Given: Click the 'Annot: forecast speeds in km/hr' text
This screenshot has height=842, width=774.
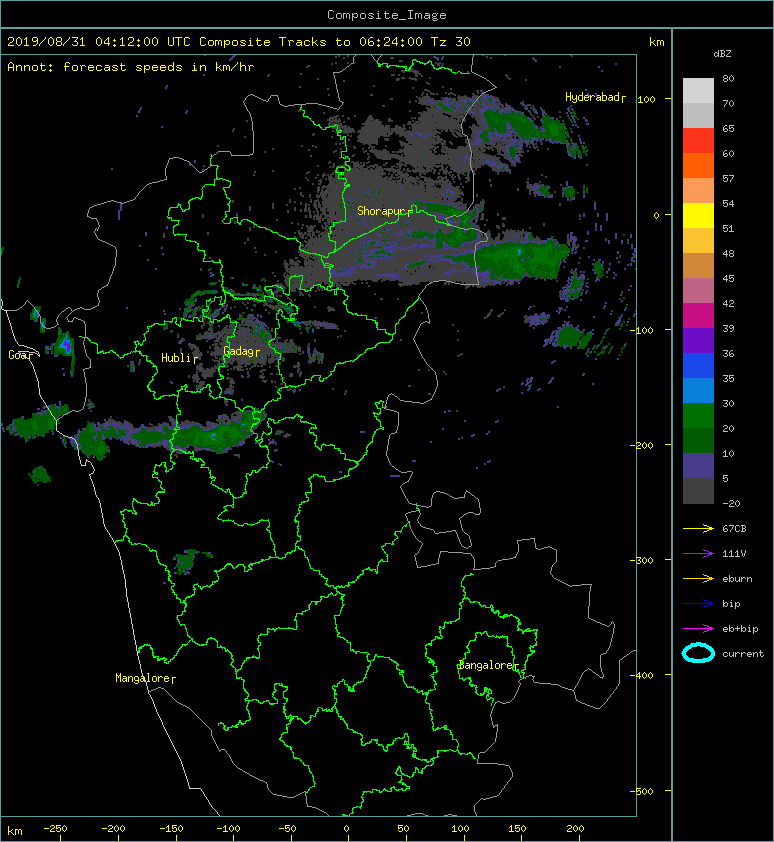Looking at the screenshot, I should (131, 67).
